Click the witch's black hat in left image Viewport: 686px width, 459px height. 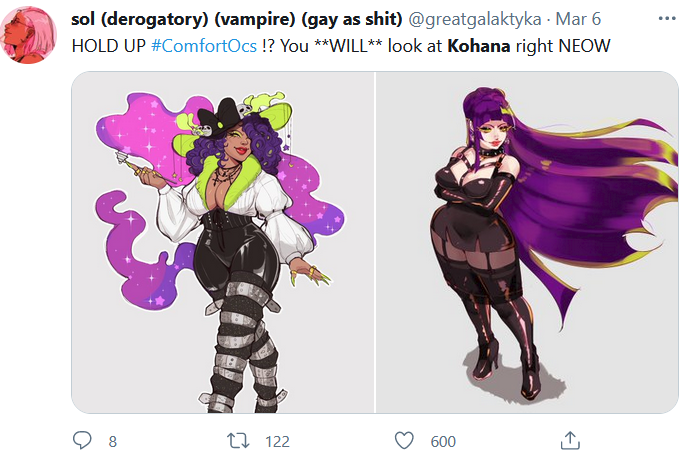(221, 117)
